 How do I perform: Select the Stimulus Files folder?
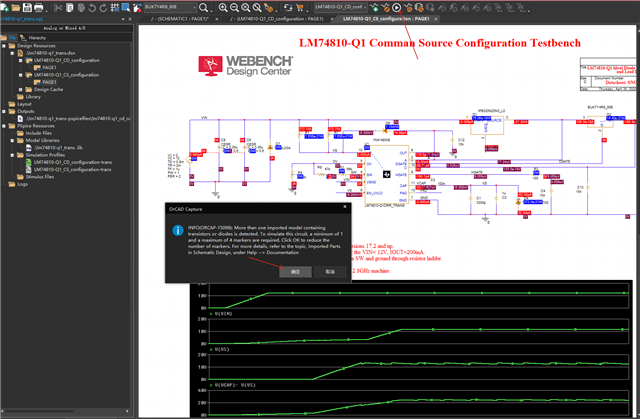click(40, 177)
